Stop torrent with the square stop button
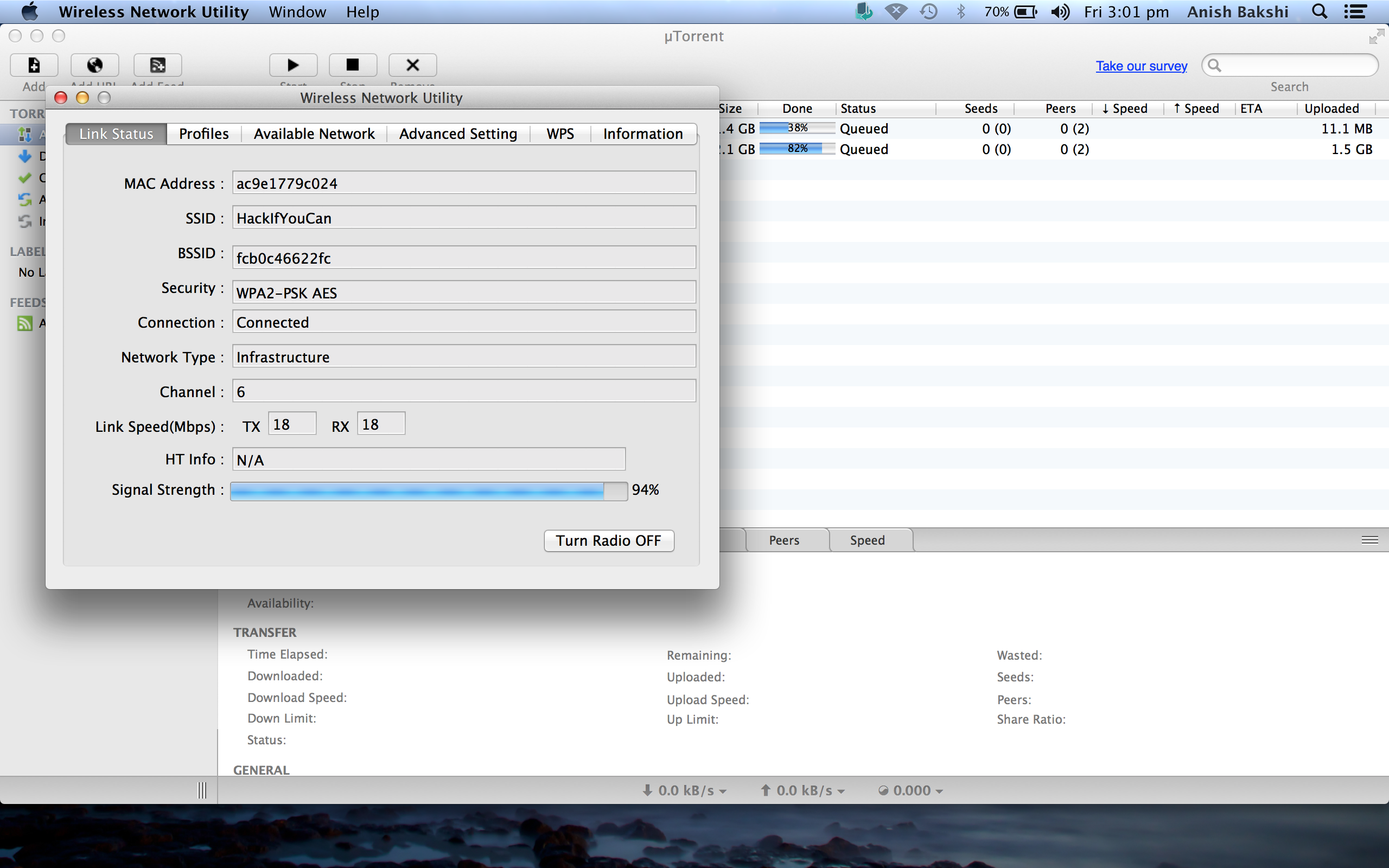This screenshot has height=868, width=1389. (353, 65)
